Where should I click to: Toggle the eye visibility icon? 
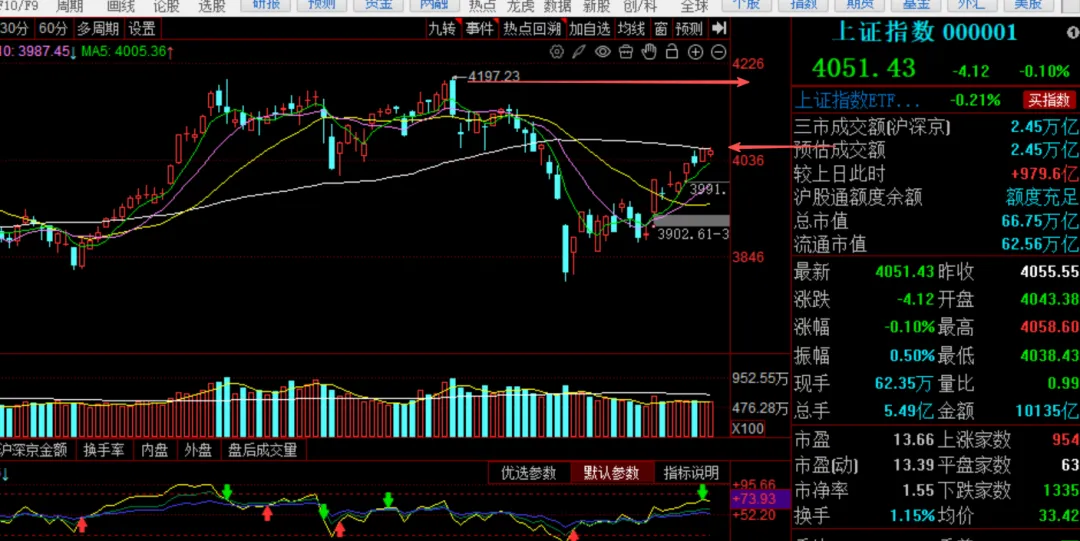tap(603, 52)
